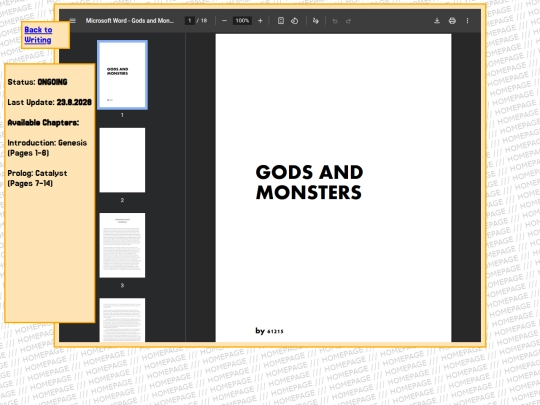
Task: Toggle the PDF sidebar hamburger menu
Action: click(x=73, y=21)
